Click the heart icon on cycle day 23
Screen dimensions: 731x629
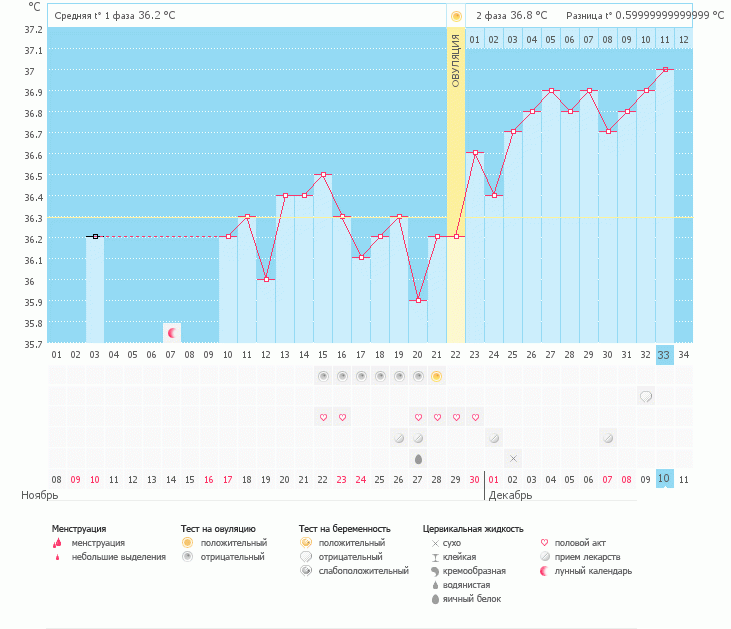(475, 417)
